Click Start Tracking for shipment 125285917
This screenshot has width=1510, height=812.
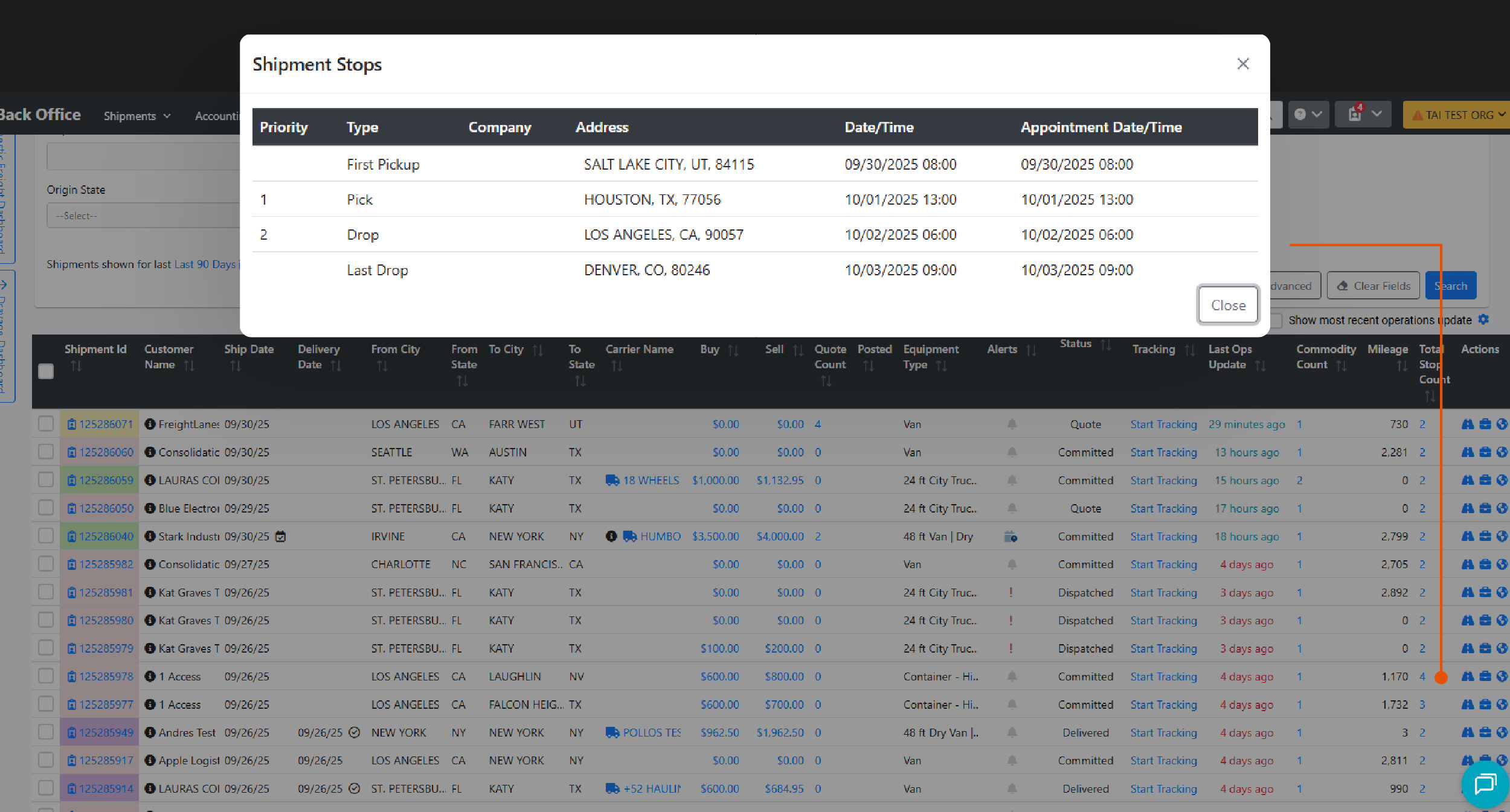point(1163,761)
